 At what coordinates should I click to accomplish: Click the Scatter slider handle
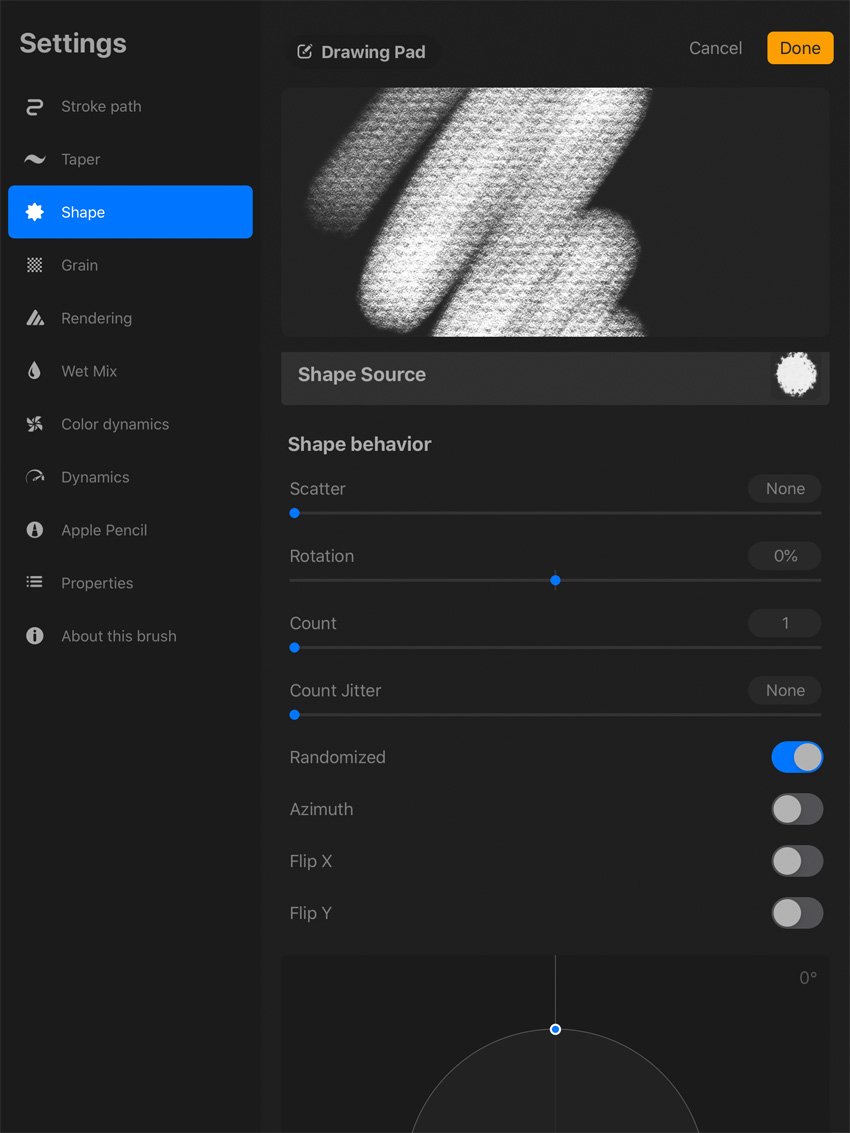[x=294, y=513]
